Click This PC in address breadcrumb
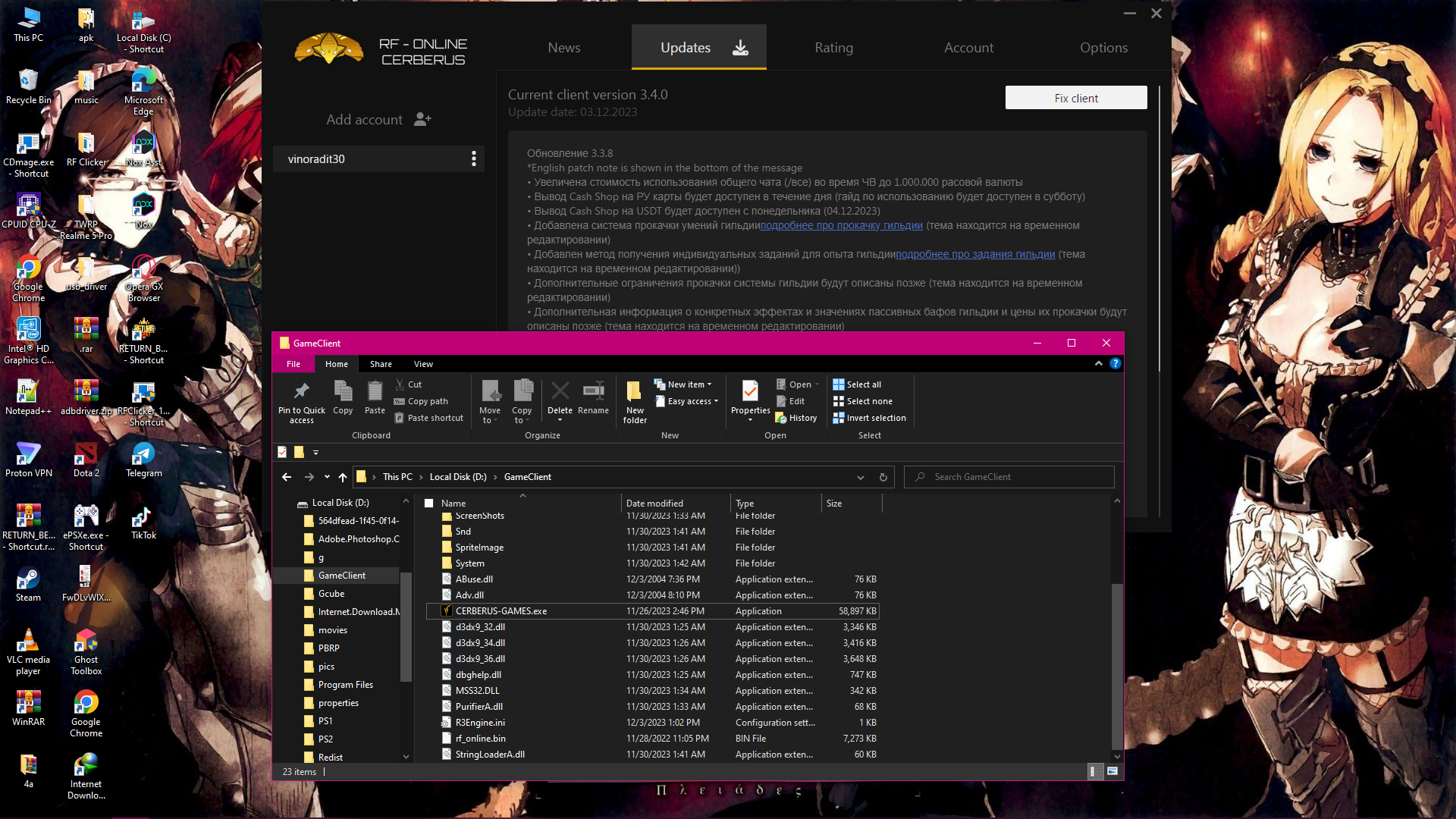 coord(397,477)
